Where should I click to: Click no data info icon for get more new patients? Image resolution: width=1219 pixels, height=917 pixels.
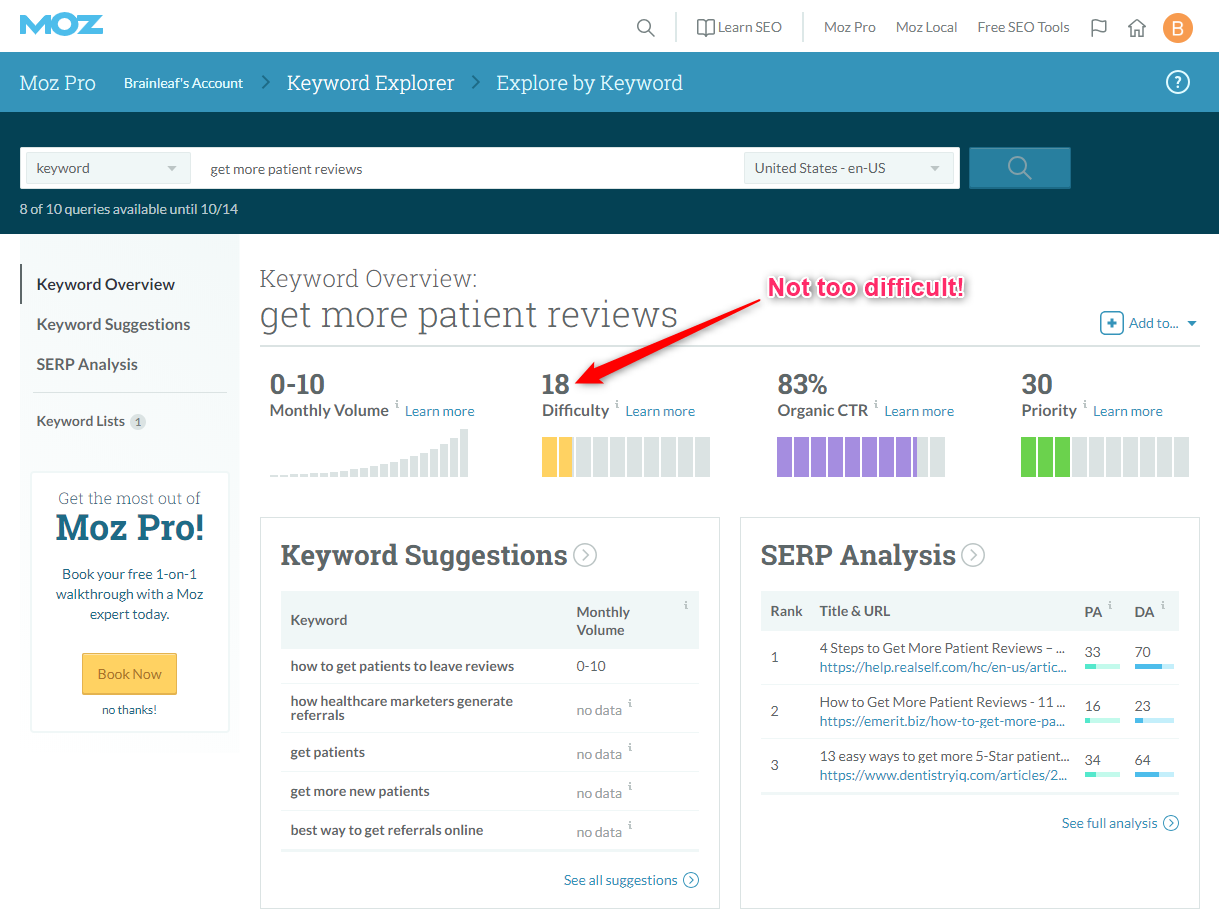pos(630,787)
